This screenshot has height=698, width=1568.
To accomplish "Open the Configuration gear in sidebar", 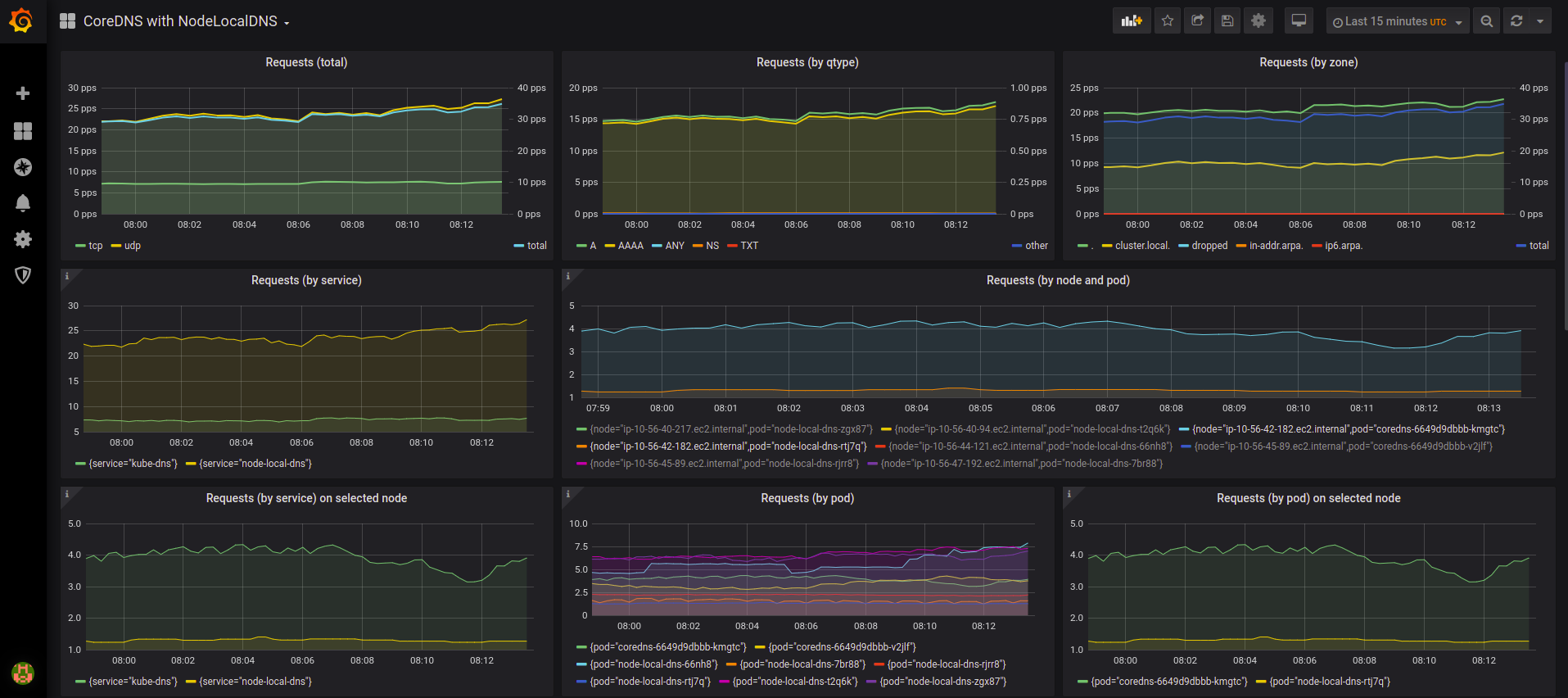I will (23, 239).
